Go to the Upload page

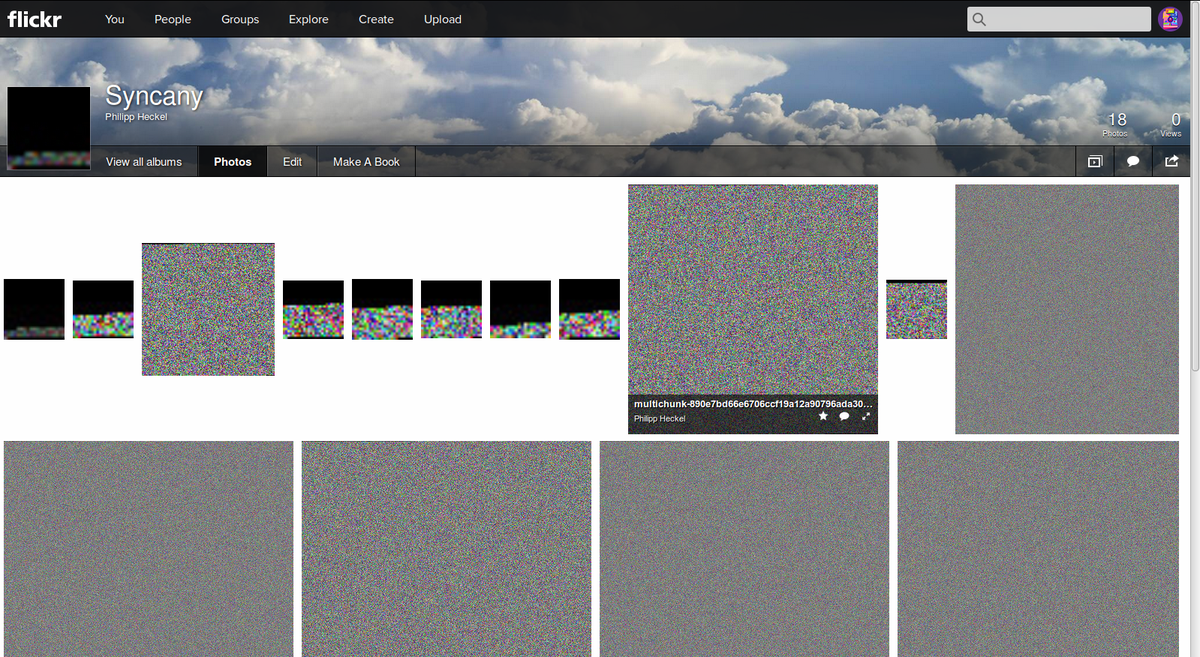point(442,19)
